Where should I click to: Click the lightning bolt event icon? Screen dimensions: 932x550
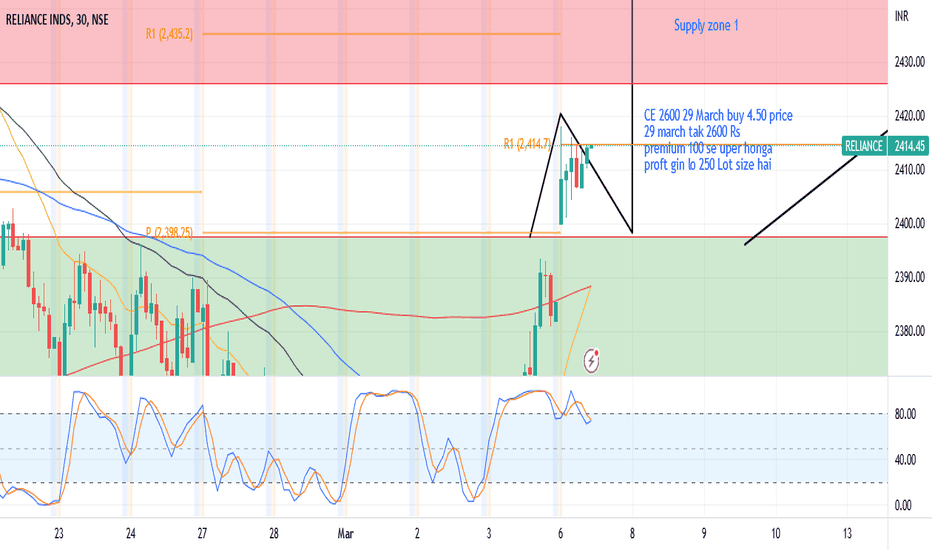(x=591, y=360)
